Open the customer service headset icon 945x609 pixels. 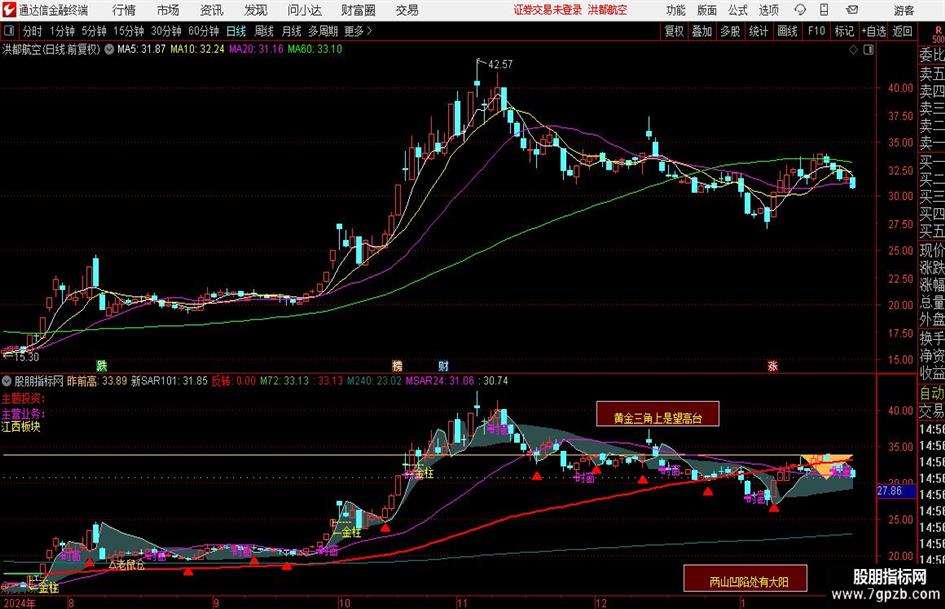click(800, 10)
